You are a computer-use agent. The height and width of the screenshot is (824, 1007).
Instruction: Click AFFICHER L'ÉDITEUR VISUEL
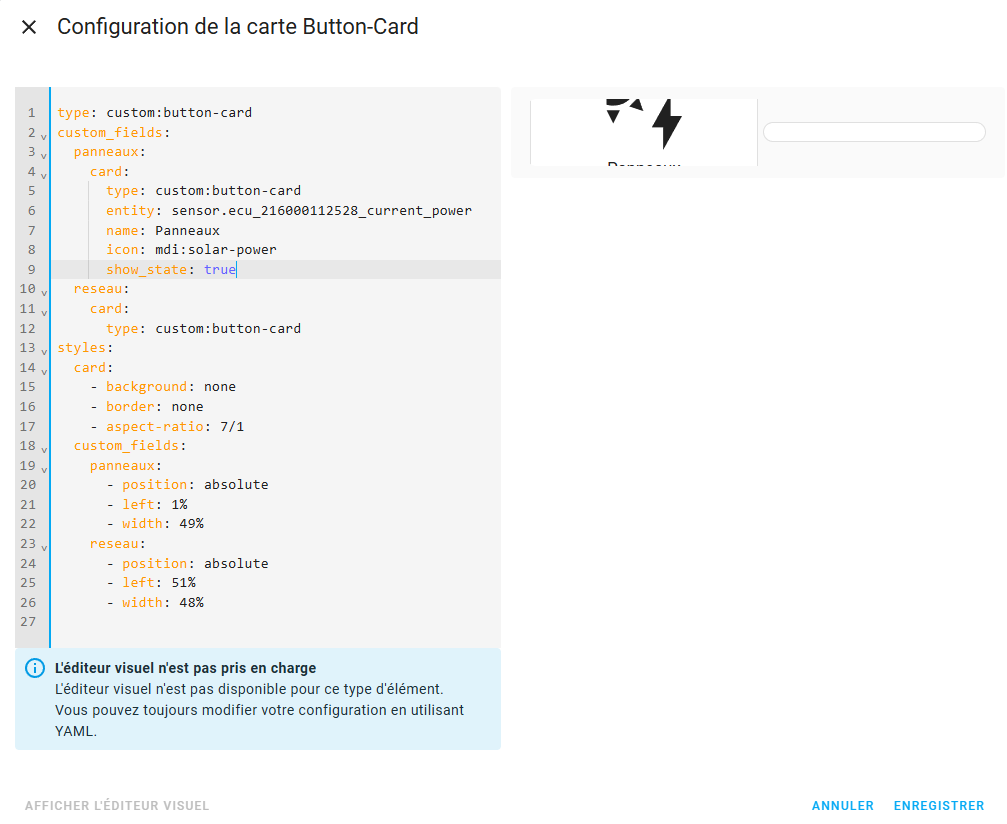click(x=117, y=806)
